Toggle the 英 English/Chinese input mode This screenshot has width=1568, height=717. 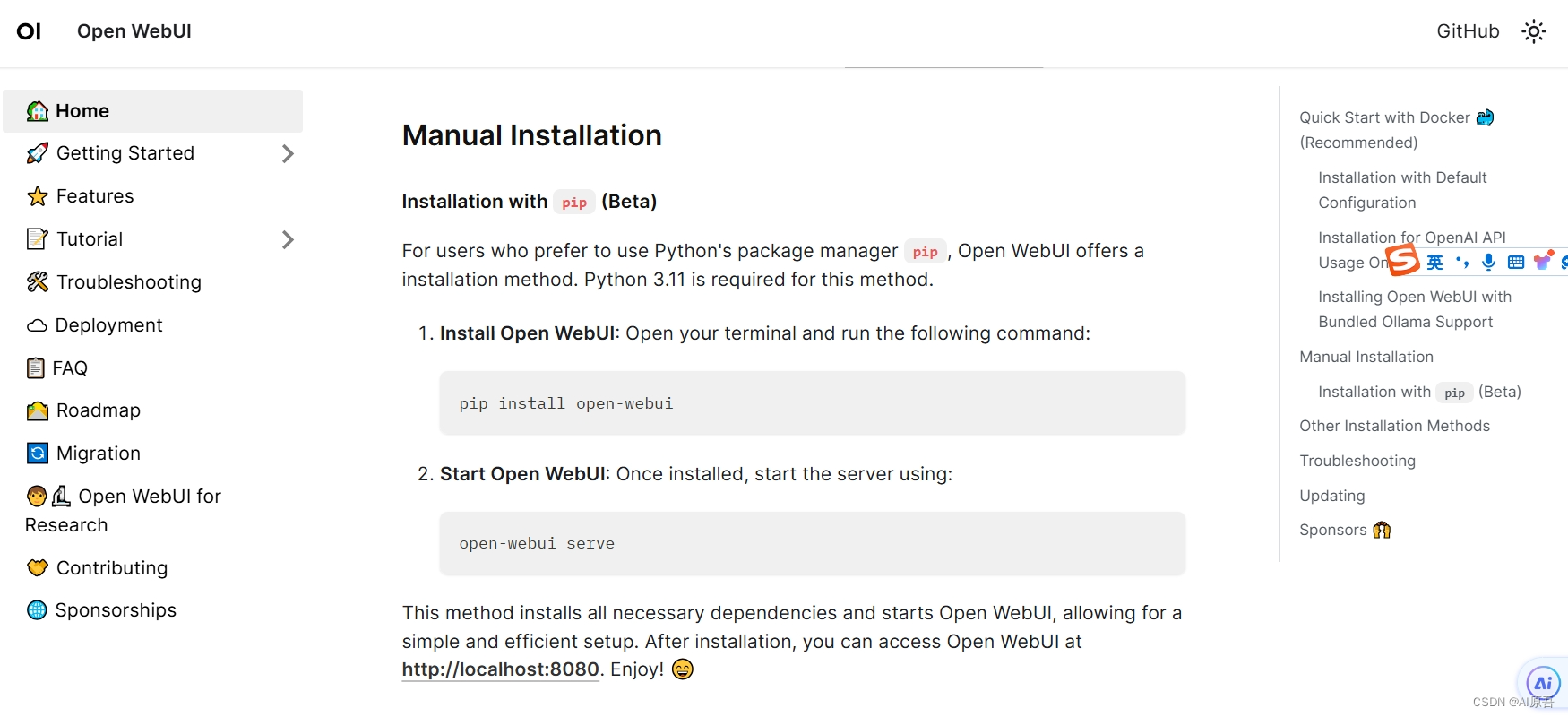[1434, 263]
